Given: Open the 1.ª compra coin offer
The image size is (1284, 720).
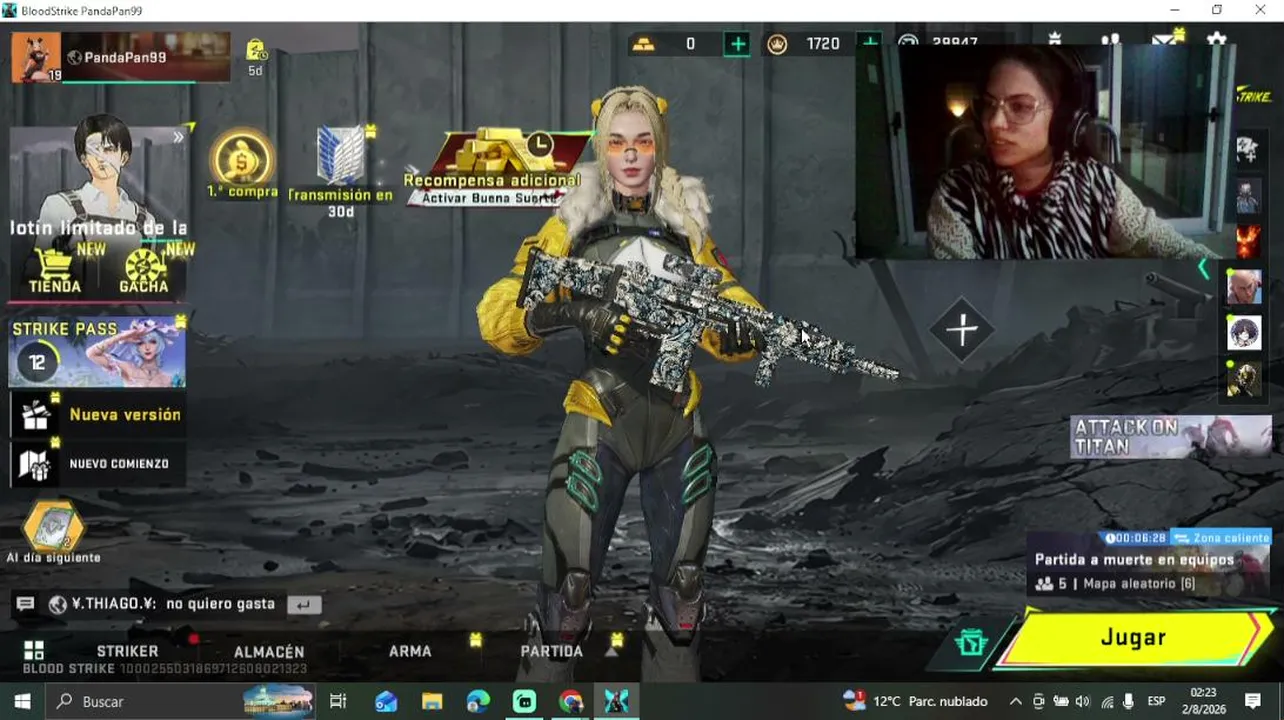Looking at the screenshot, I should tap(242, 163).
